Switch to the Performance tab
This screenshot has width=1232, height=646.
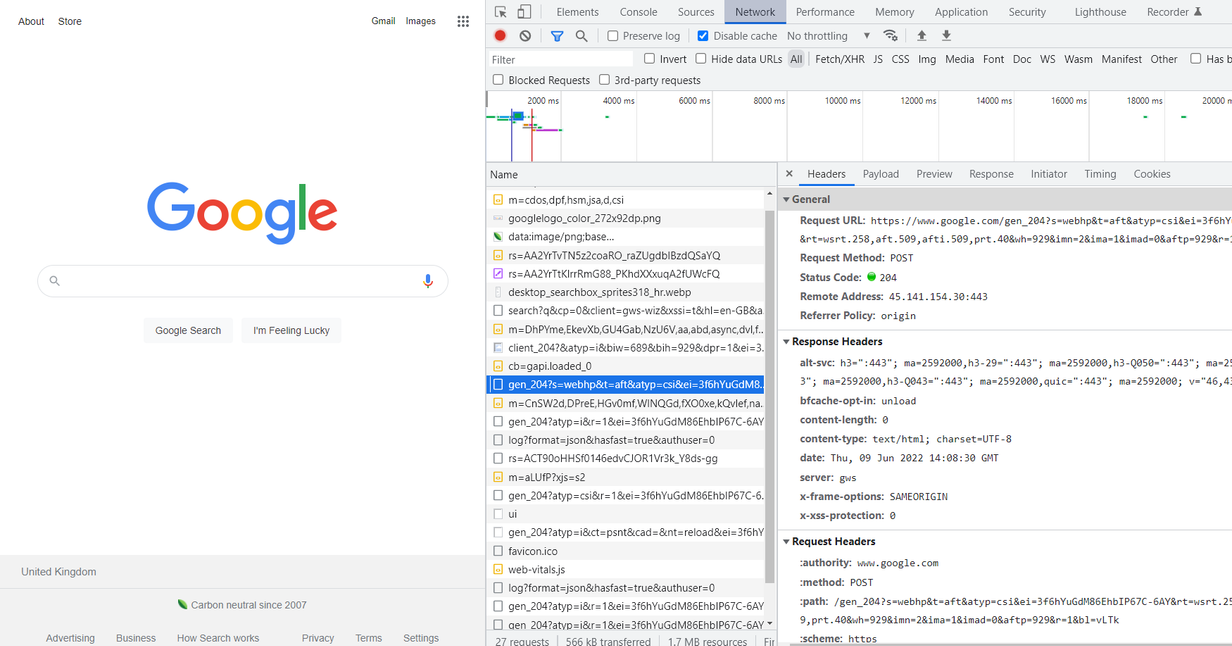pyautogui.click(x=825, y=12)
